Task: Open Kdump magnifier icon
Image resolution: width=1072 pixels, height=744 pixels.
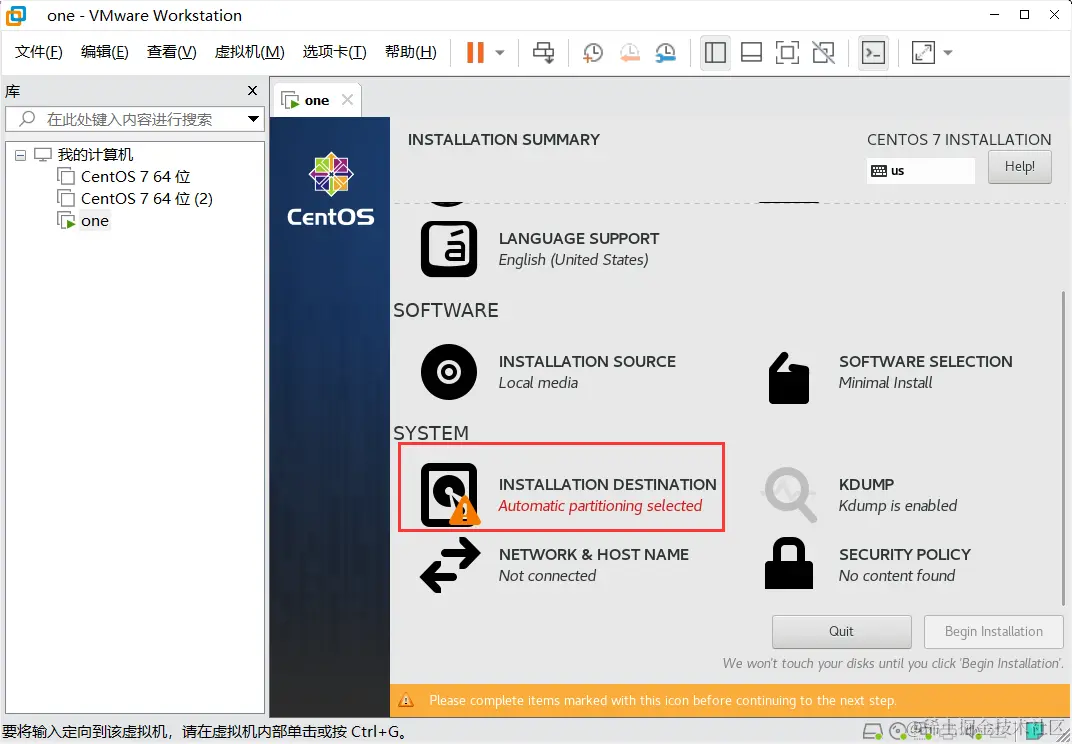Action: pos(789,494)
